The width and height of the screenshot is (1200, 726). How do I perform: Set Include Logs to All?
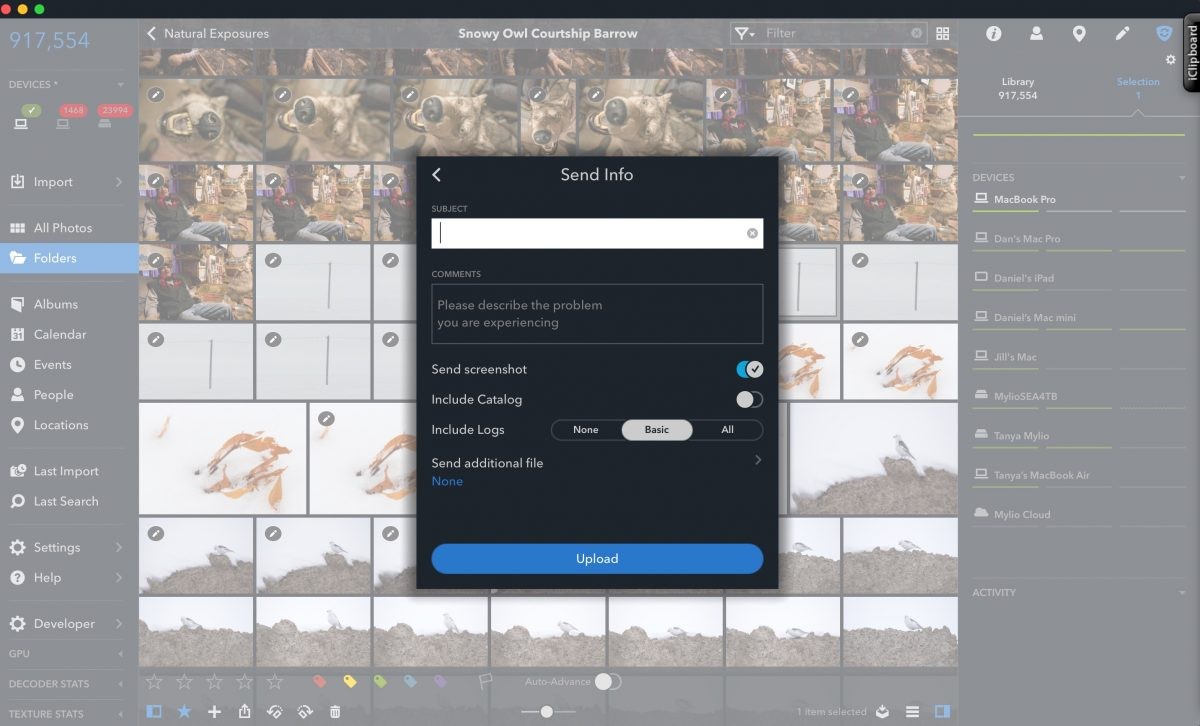pos(727,429)
